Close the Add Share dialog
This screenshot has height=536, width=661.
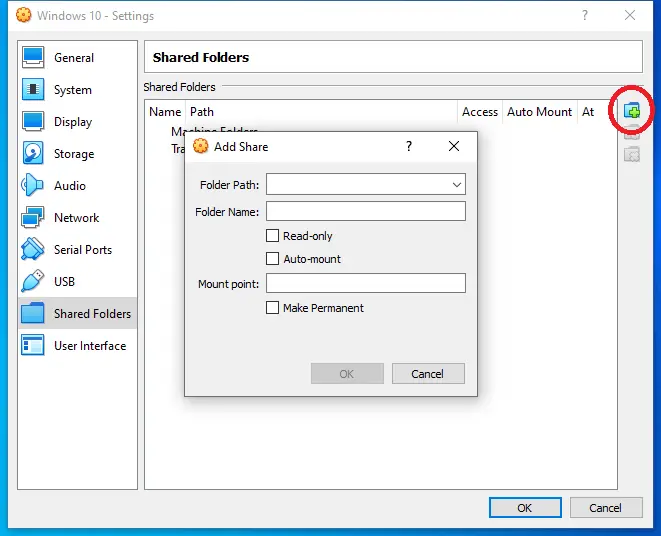coord(454,146)
